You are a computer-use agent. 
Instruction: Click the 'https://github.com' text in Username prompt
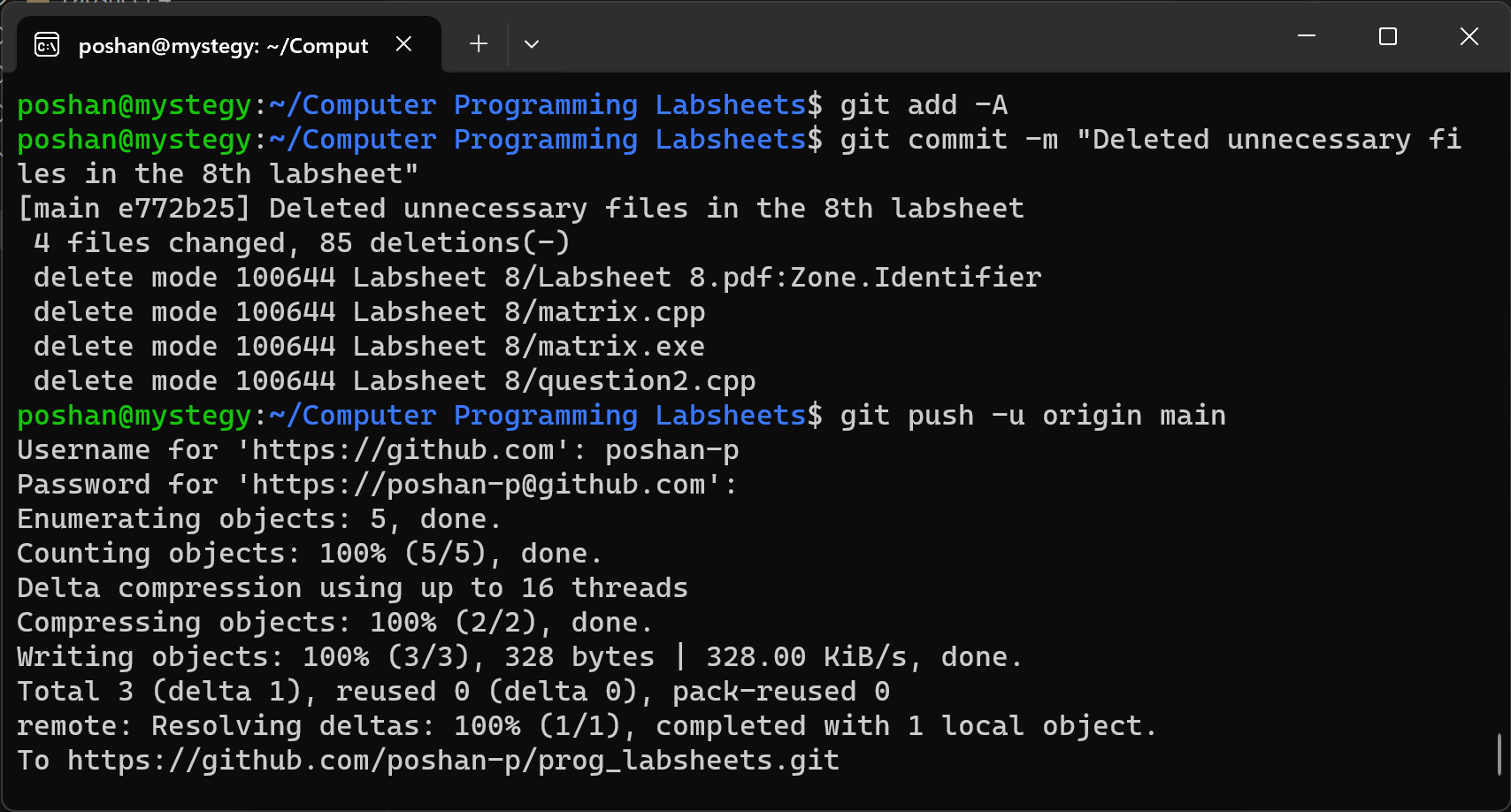tap(403, 450)
